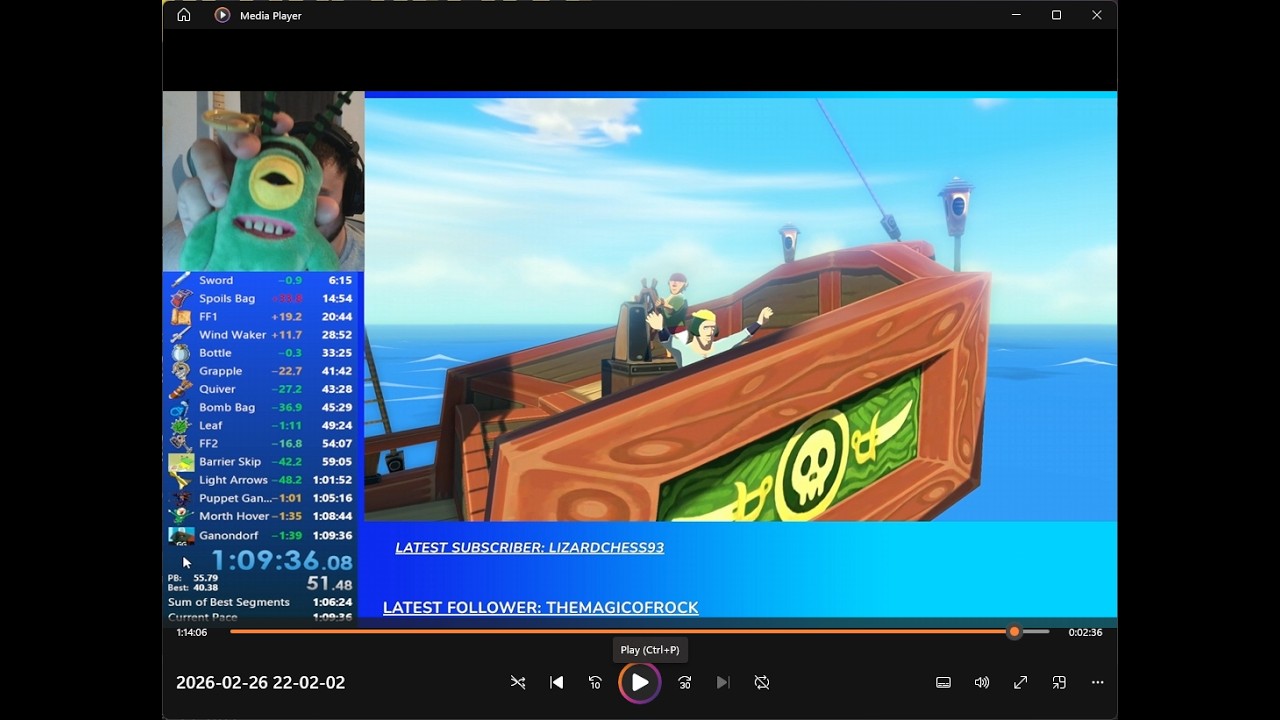Open the more options menu
This screenshot has width=1280, height=720.
1098,682
